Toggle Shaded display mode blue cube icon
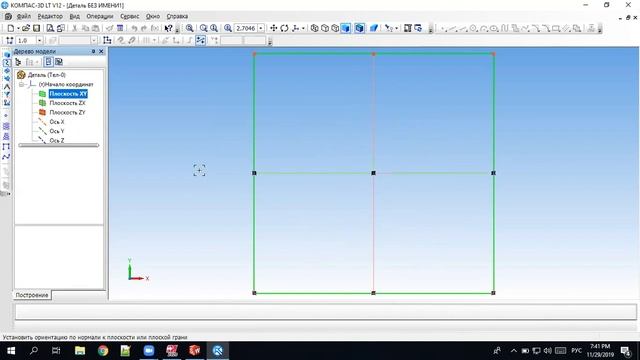The width and height of the screenshot is (640, 360). [x=346, y=28]
